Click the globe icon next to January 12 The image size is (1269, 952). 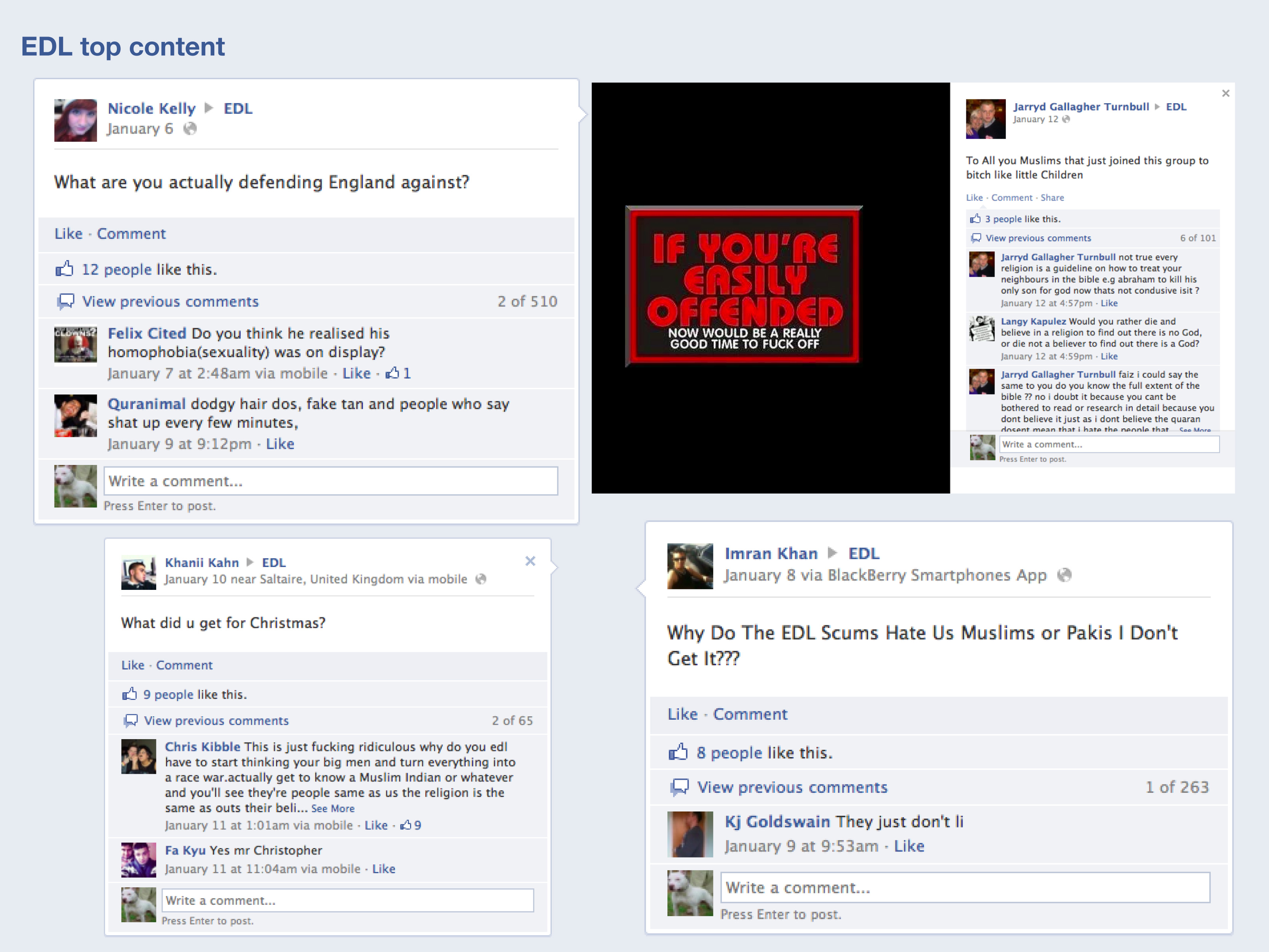[1066, 119]
